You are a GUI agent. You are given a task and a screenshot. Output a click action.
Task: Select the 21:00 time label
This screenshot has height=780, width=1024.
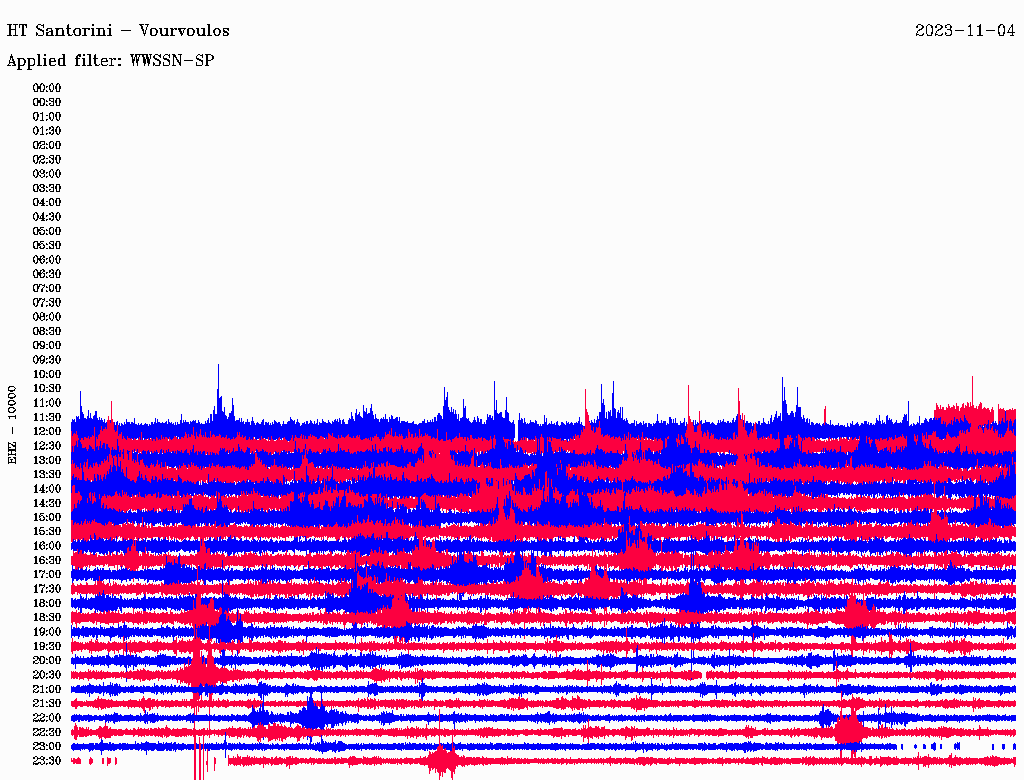[x=47, y=689]
